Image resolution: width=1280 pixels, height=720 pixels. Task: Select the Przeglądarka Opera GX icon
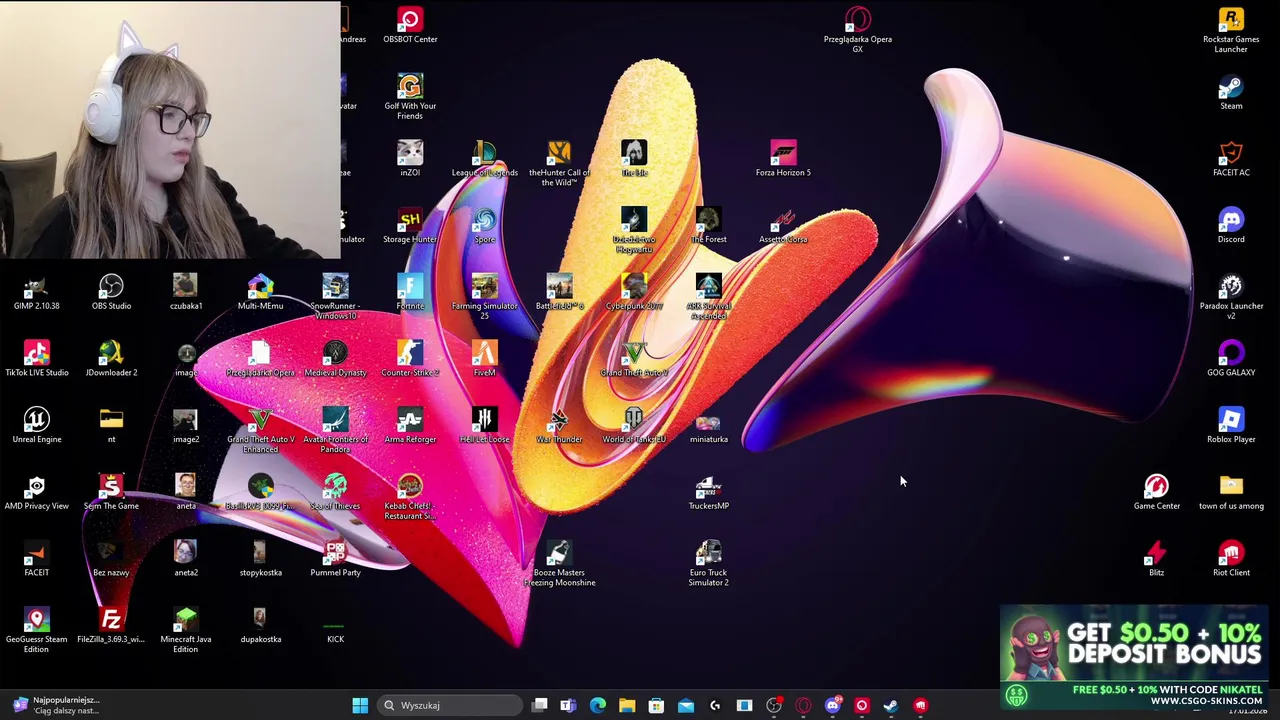click(858, 31)
